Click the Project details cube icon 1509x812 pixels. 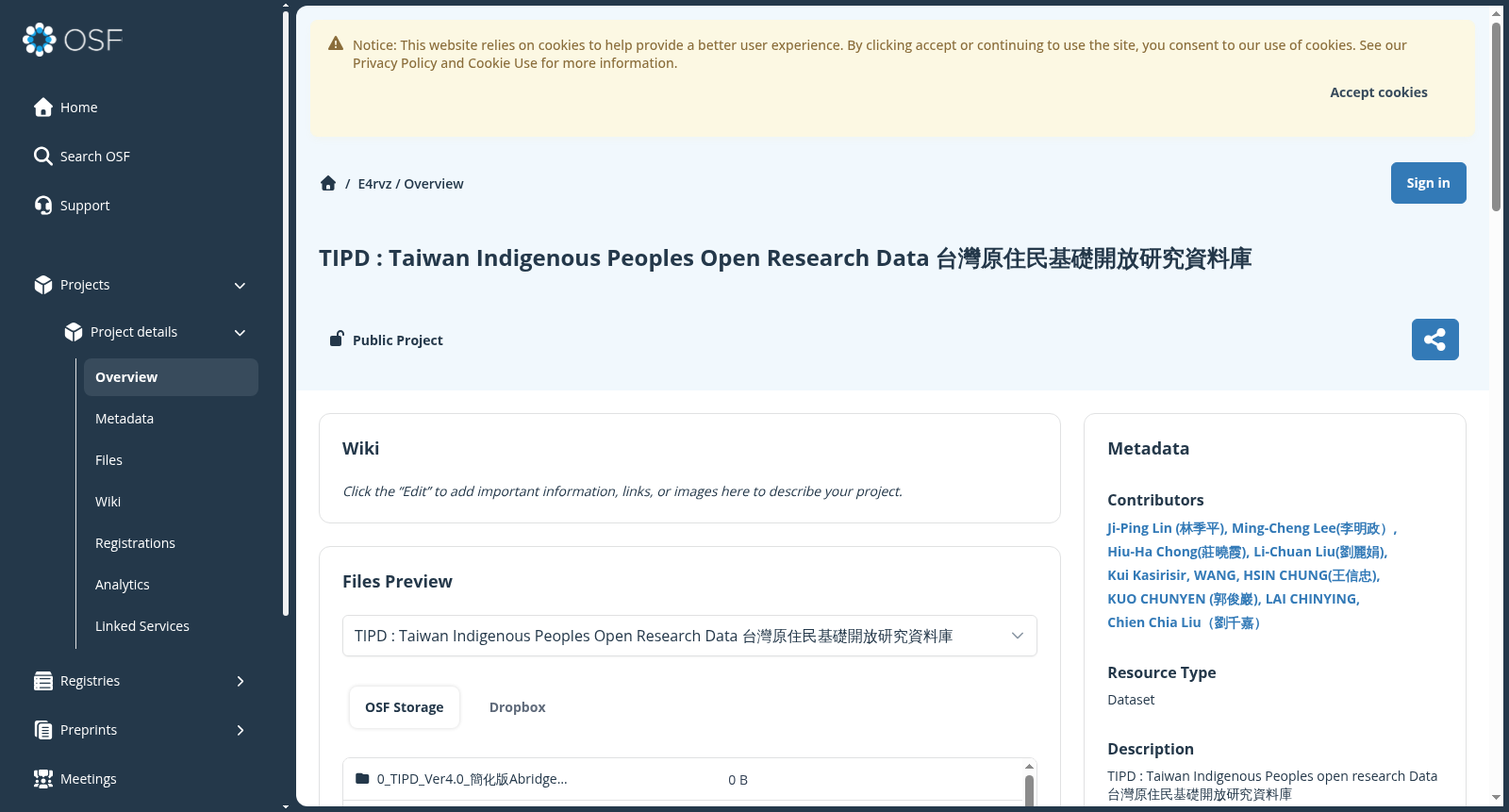tap(73, 332)
